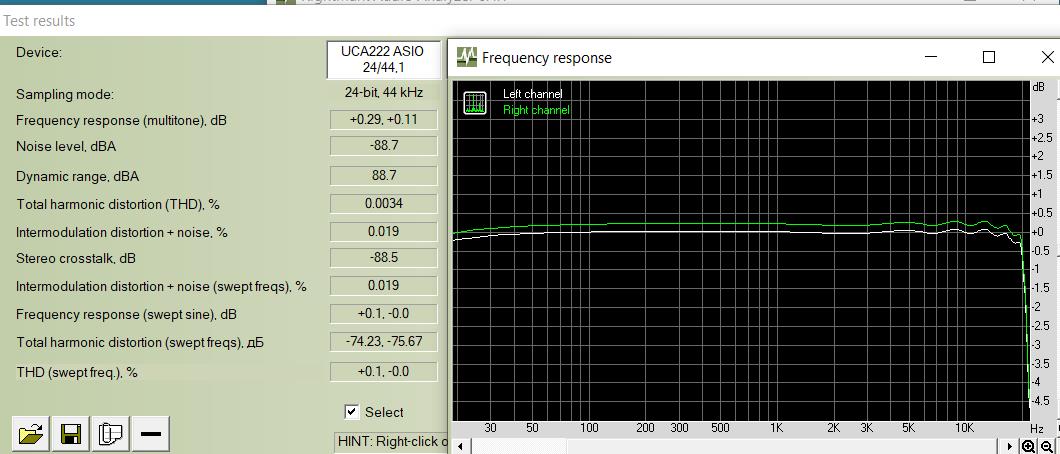Viewport: 1060px width, 454px height.
Task: Close the Frequency response window
Action: click(x=1046, y=57)
